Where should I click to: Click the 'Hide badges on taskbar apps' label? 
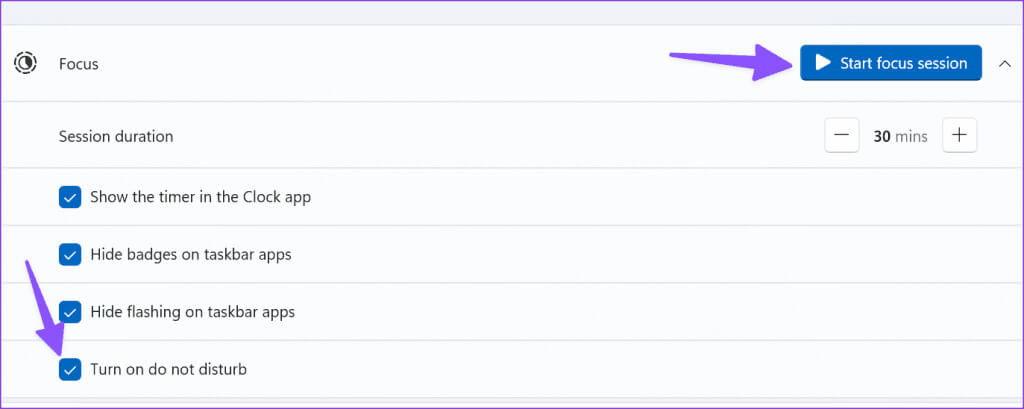click(191, 254)
